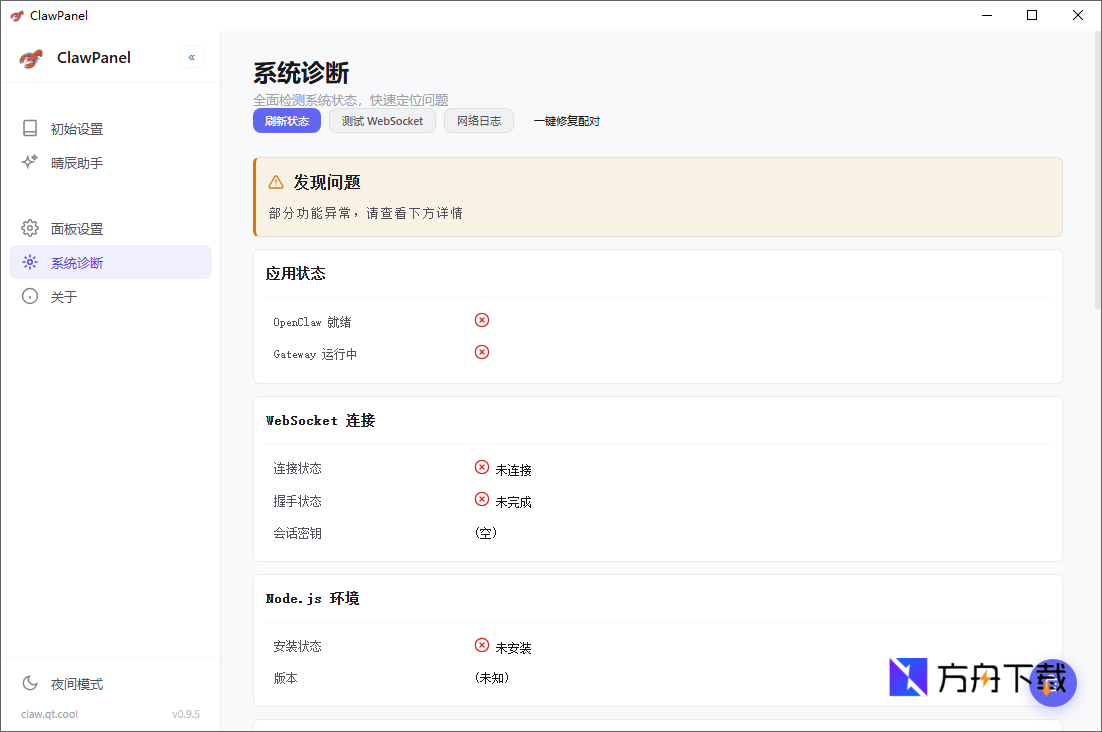Click the floating assistant button at bottom right
Viewport: 1102px width, 732px height.
pyautogui.click(x=1052, y=683)
